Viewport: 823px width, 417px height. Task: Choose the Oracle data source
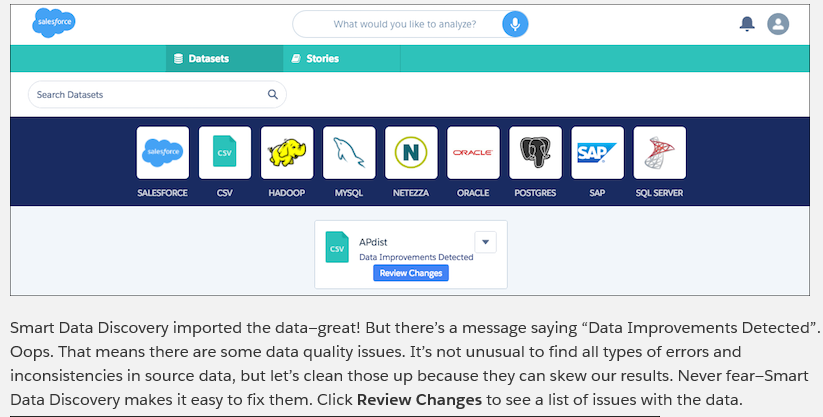(x=473, y=153)
